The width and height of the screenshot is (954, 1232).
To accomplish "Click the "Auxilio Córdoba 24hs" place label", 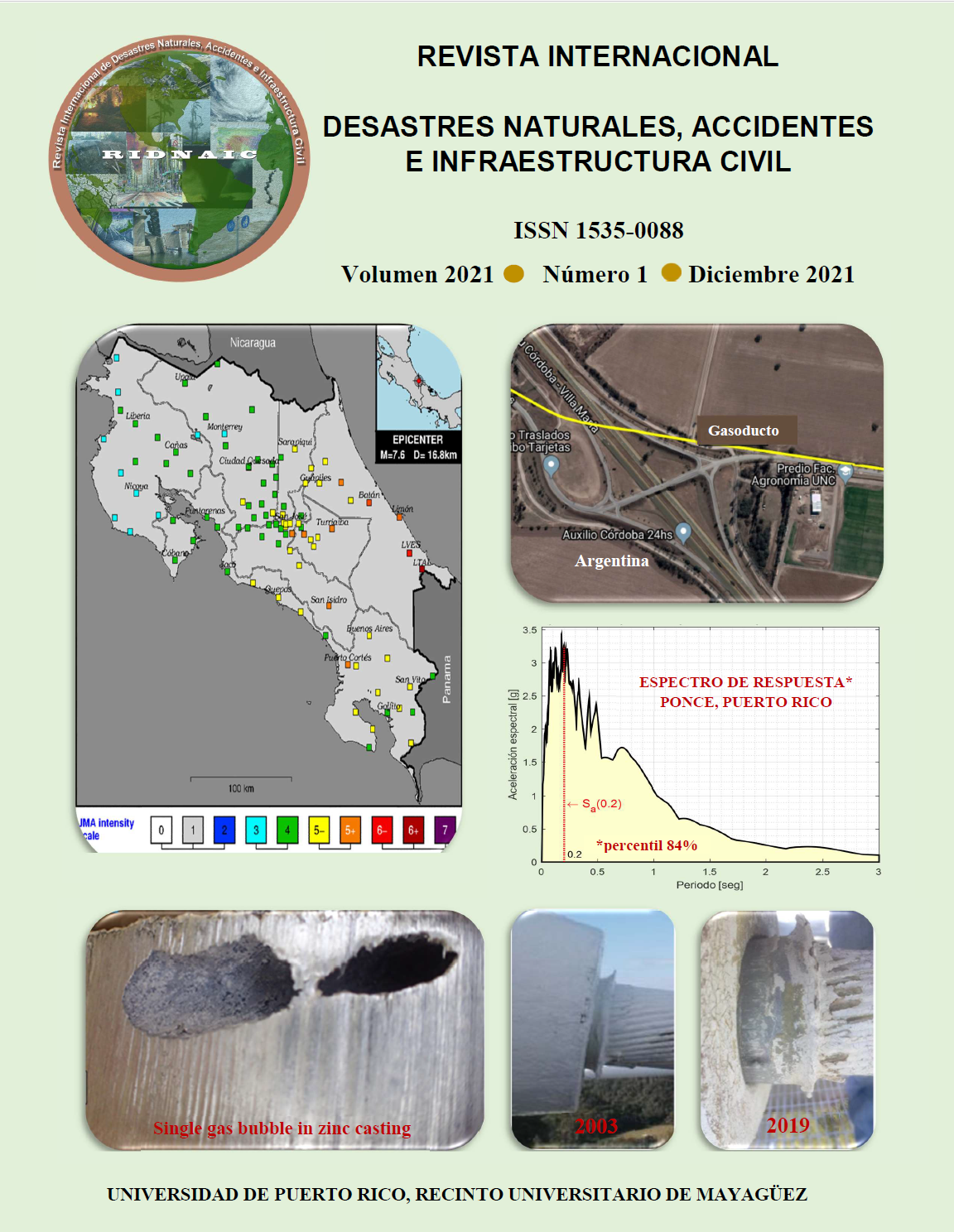I will coord(618,535).
